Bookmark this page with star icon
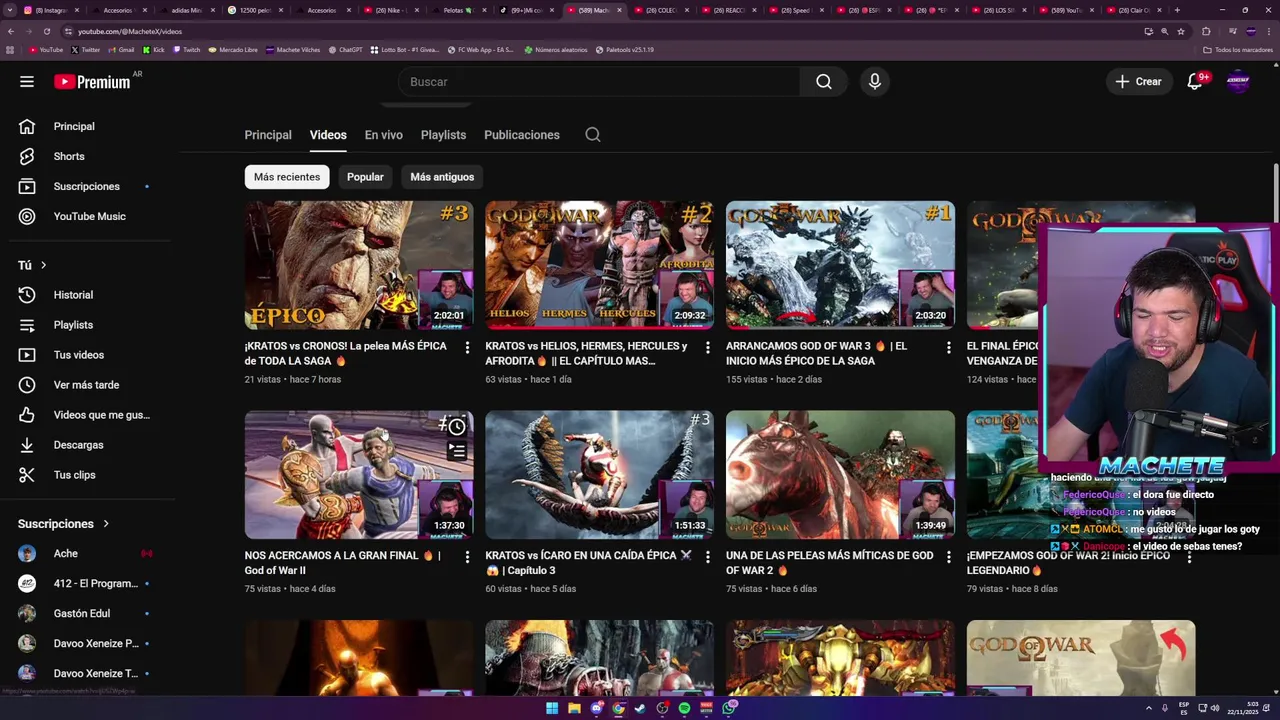 1181,31
